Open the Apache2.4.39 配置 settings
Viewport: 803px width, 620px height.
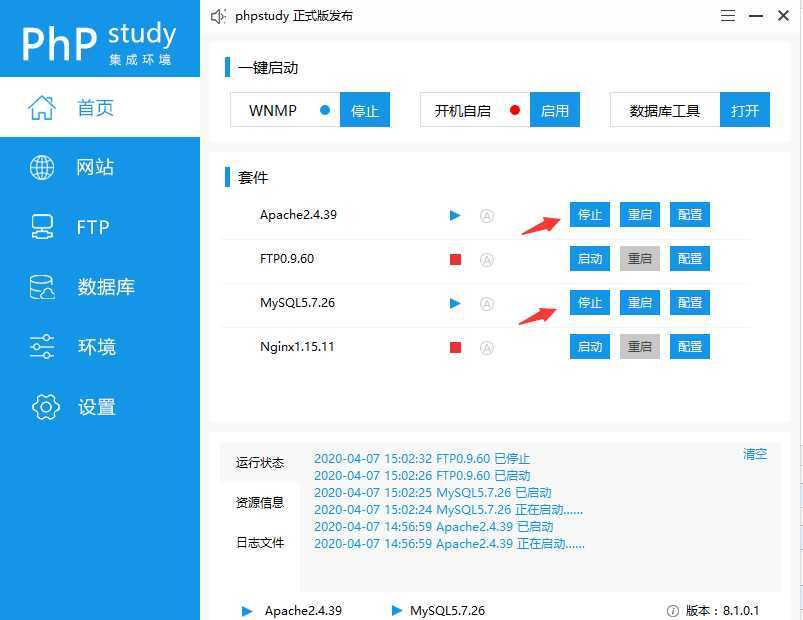[x=690, y=215]
